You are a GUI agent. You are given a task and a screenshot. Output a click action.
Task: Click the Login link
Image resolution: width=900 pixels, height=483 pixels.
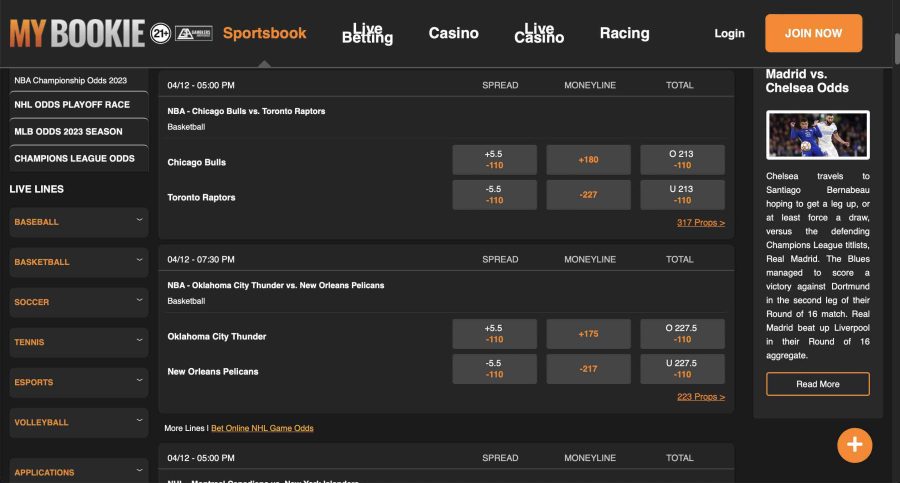729,33
